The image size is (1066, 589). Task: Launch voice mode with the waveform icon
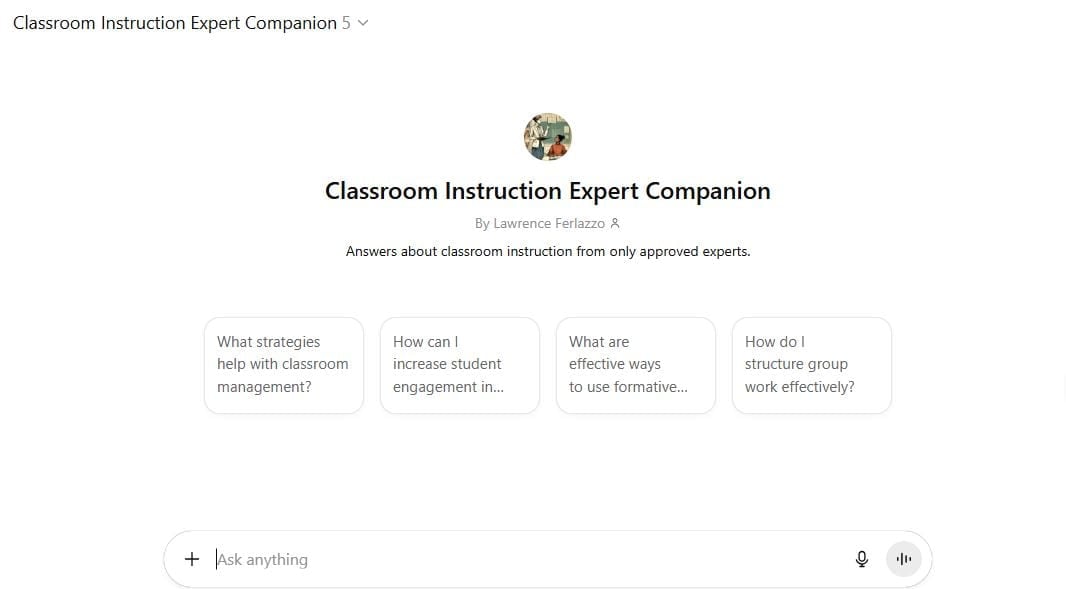904,559
